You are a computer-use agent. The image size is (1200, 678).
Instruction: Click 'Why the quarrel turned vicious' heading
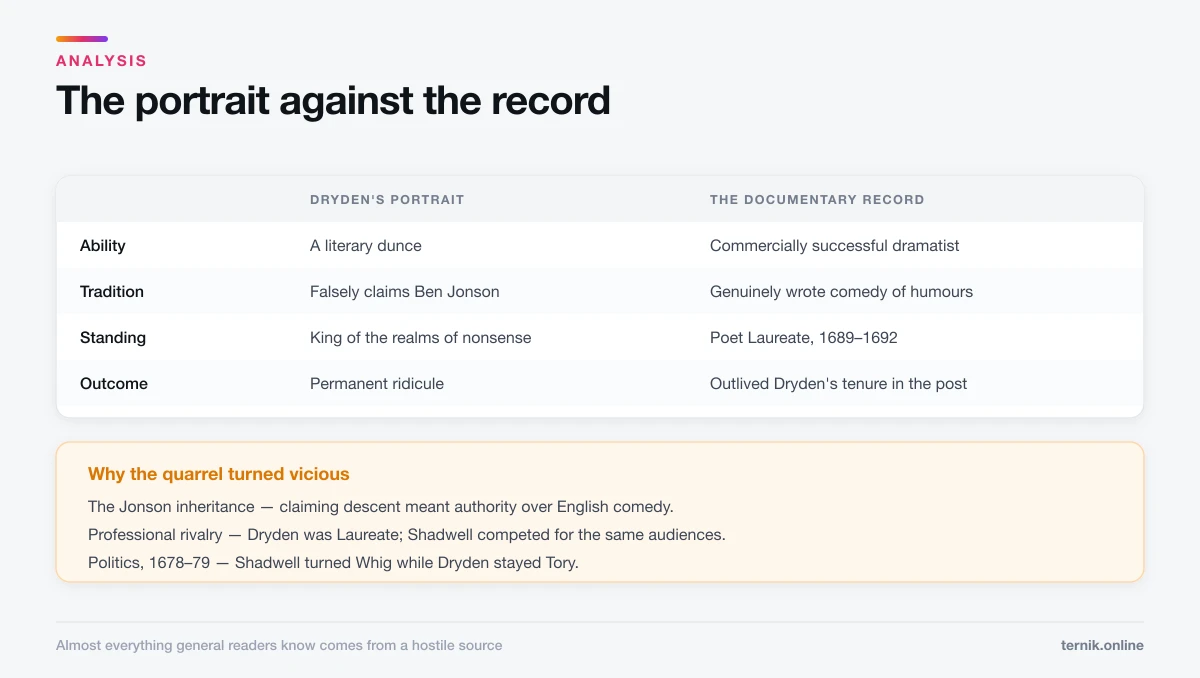[x=219, y=474]
